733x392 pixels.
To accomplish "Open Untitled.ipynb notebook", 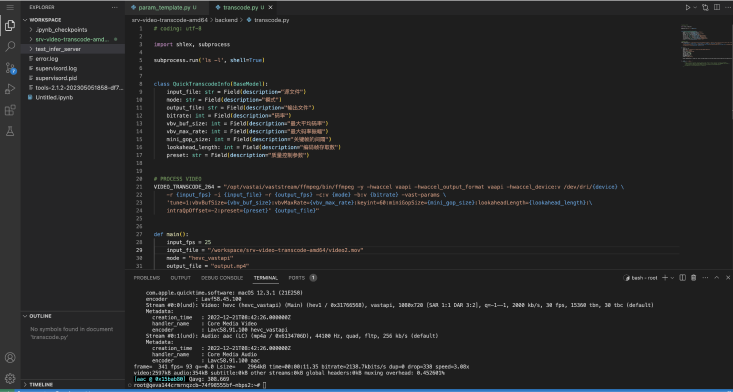I will [x=73, y=98].
